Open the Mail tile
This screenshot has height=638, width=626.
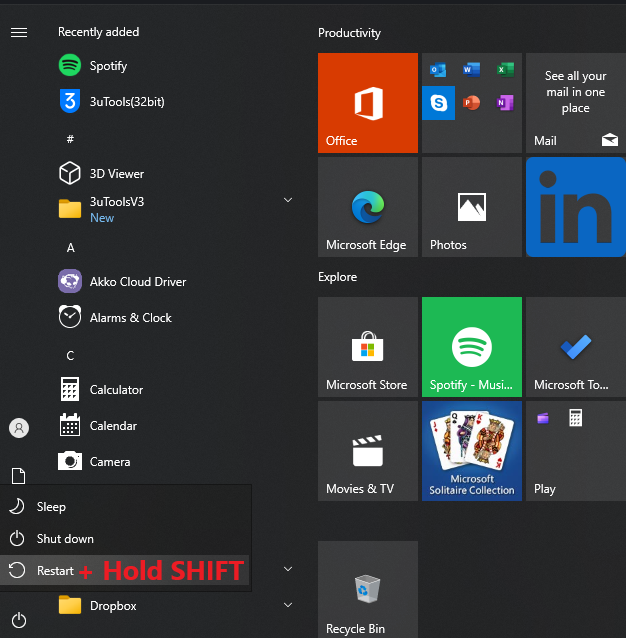pos(575,103)
